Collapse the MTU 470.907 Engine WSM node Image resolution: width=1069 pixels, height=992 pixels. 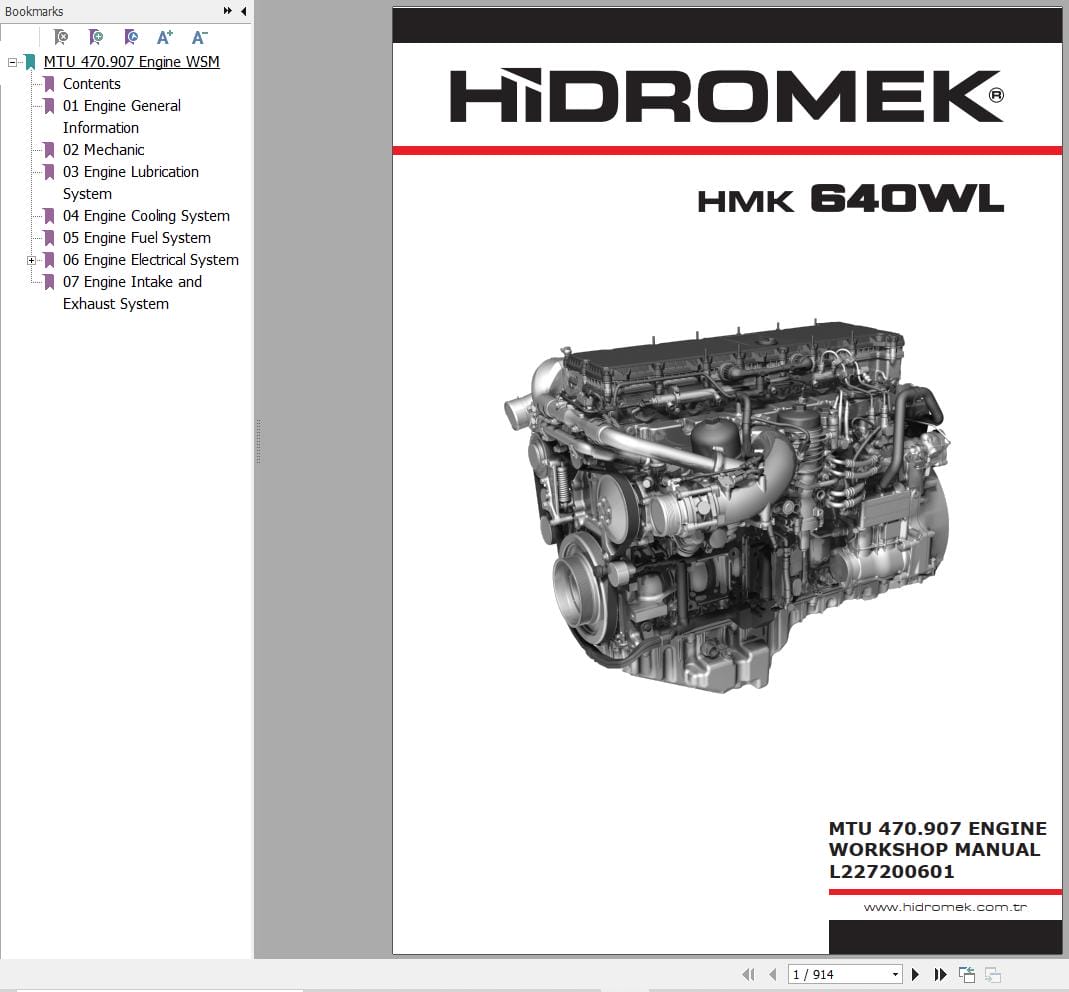point(12,62)
